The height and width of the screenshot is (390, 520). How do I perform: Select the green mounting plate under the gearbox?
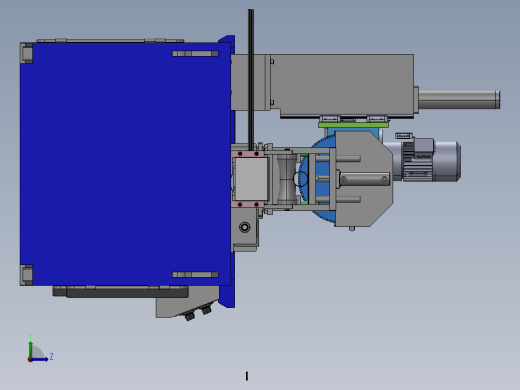[x=353, y=125]
